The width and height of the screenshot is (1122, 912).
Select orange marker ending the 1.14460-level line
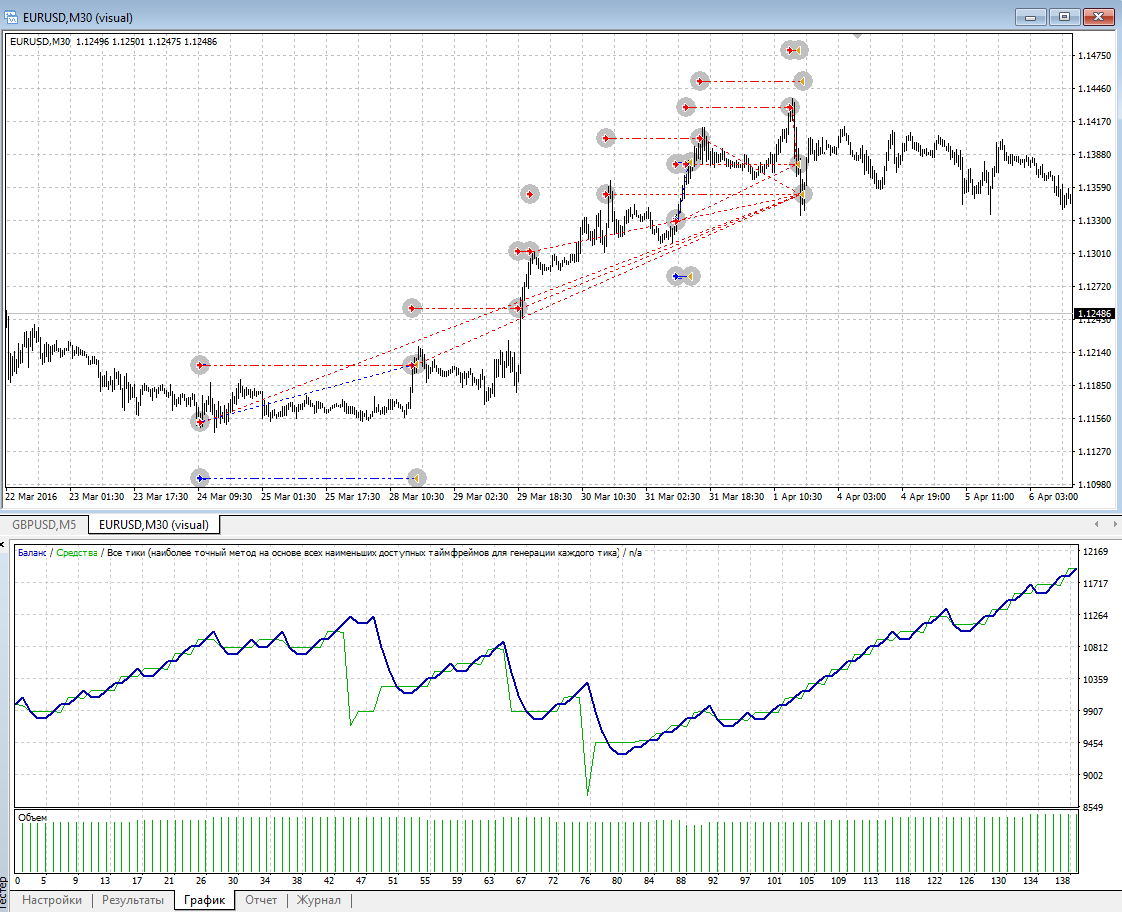click(x=803, y=82)
